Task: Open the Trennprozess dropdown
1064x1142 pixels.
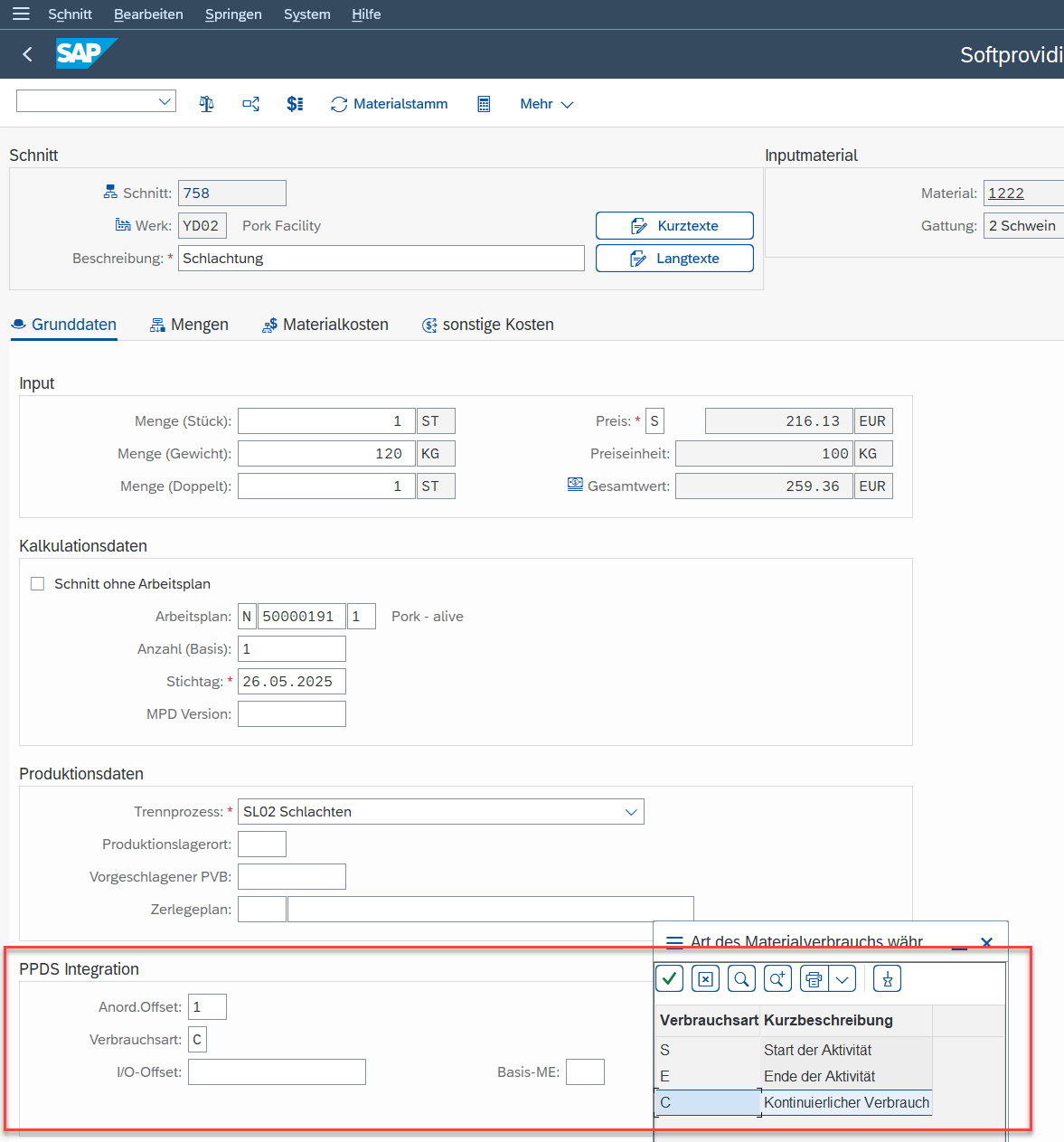Action: [630, 812]
